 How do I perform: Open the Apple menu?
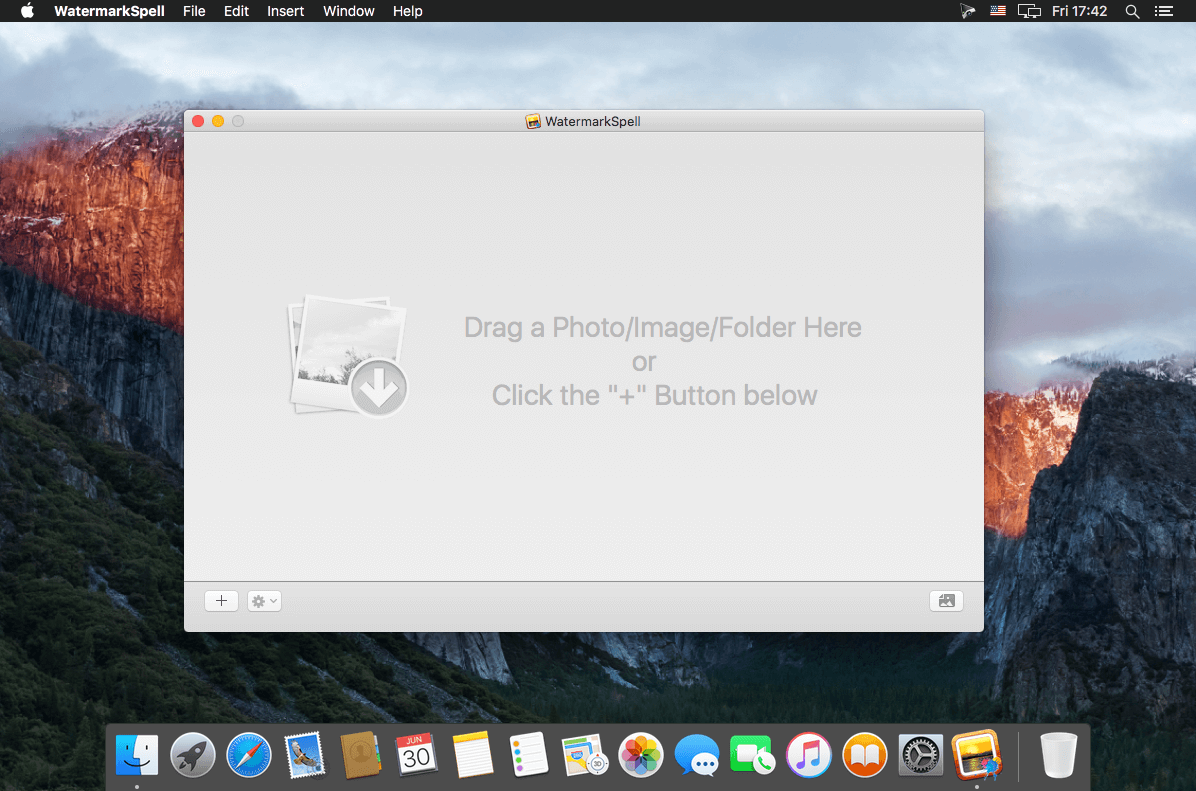coord(27,11)
